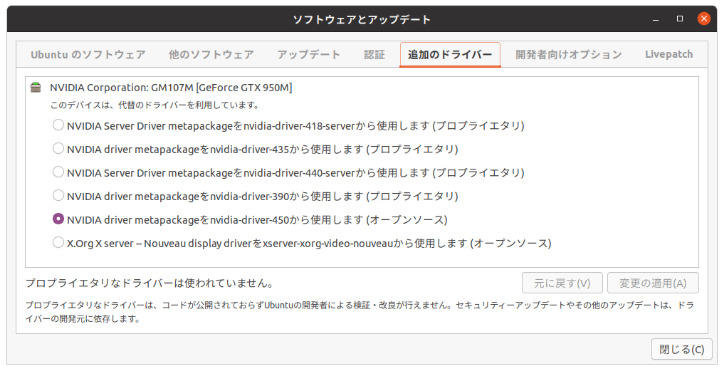726x372 pixels.
Task: Select nvidia-driver-450 radio option
Action: coord(58,219)
